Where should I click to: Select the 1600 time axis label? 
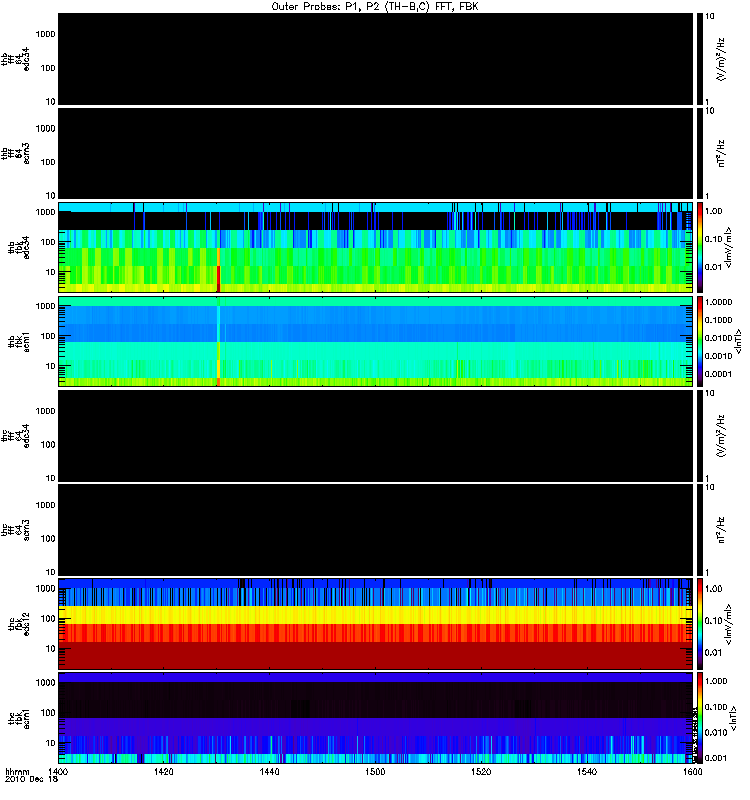click(692, 772)
